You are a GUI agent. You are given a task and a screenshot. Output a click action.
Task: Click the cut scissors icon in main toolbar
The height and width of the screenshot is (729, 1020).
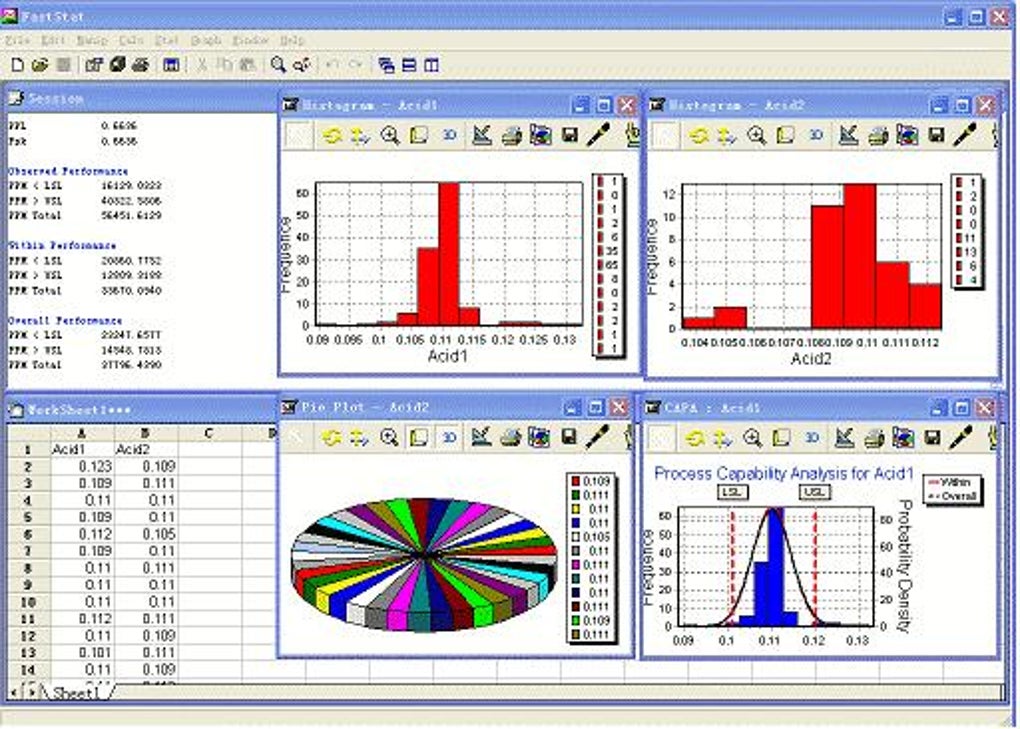point(202,64)
